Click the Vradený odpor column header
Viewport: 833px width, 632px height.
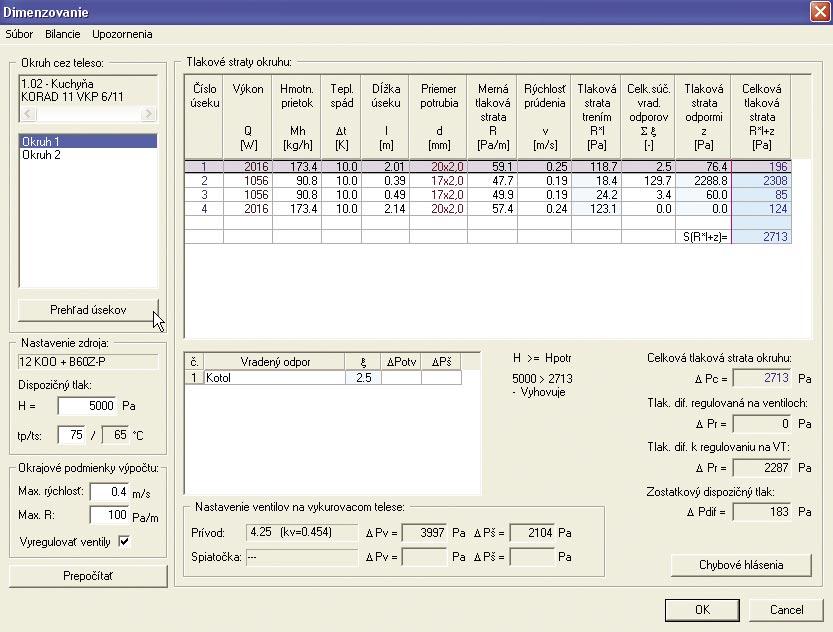tap(275, 362)
